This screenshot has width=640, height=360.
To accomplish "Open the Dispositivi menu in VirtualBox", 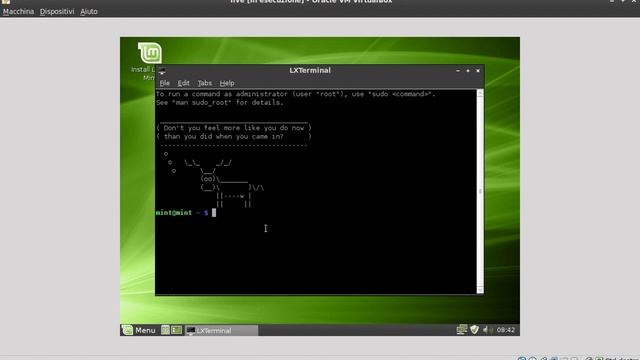I will (x=57, y=11).
